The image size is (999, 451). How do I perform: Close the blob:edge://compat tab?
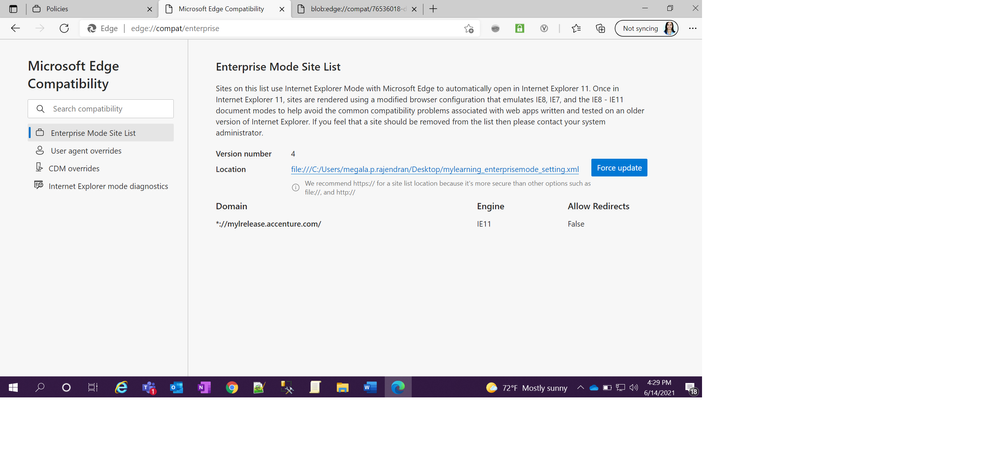tap(415, 10)
